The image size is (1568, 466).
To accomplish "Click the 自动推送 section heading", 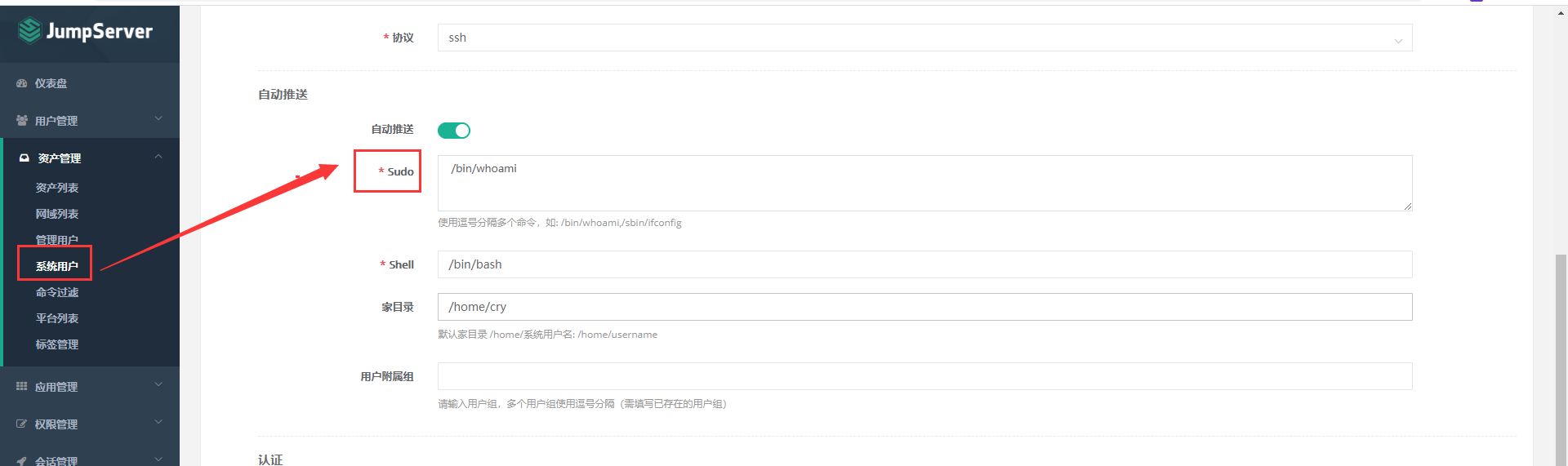I will click(283, 95).
